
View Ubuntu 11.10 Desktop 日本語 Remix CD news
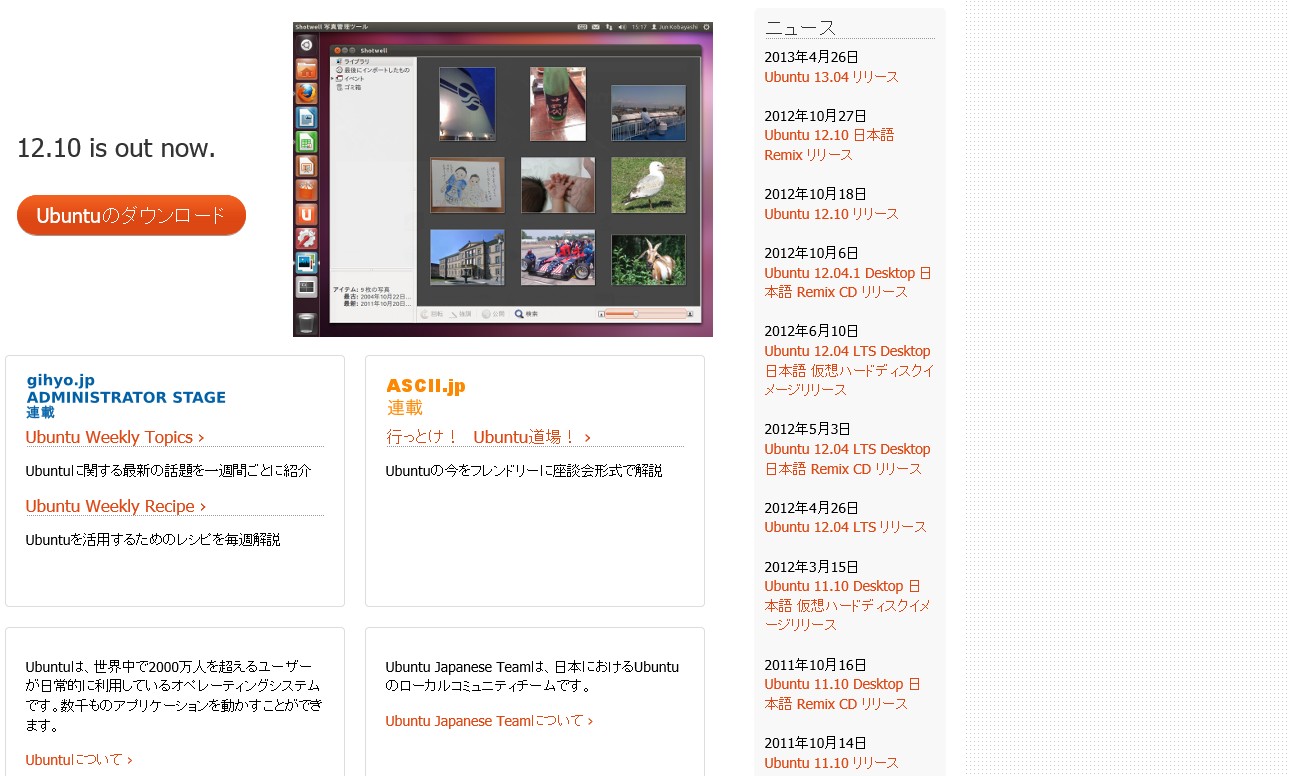[842, 694]
